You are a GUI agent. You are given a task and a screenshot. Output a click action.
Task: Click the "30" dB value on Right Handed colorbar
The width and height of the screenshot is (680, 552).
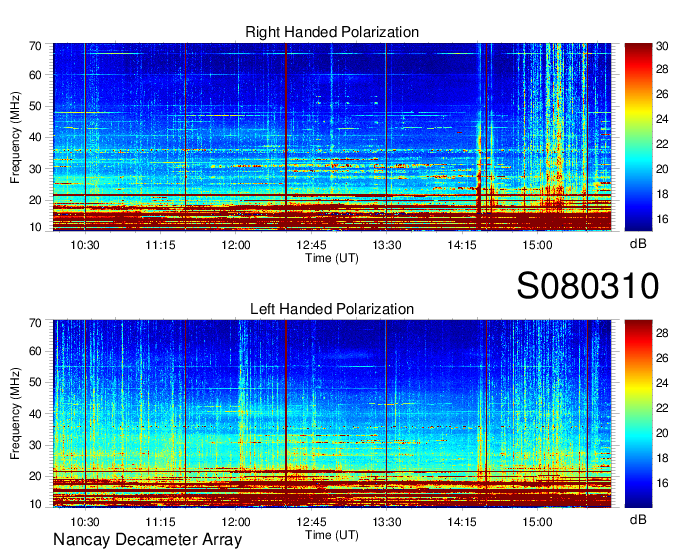pos(662,46)
